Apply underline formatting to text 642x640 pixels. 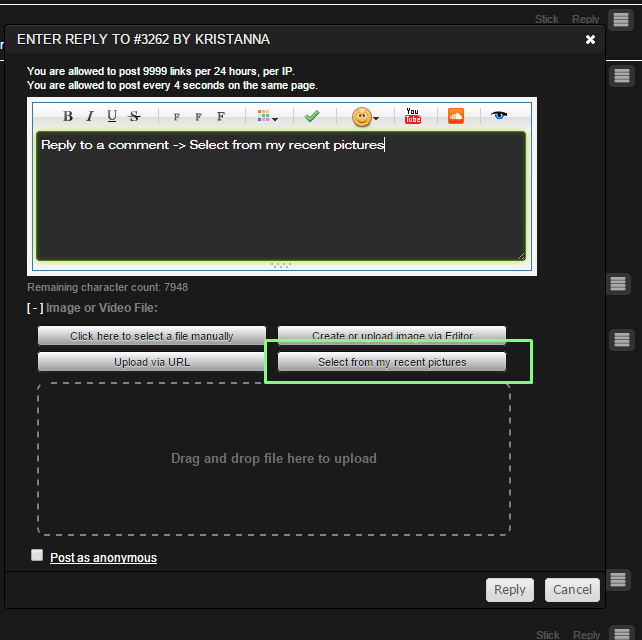tap(111, 116)
